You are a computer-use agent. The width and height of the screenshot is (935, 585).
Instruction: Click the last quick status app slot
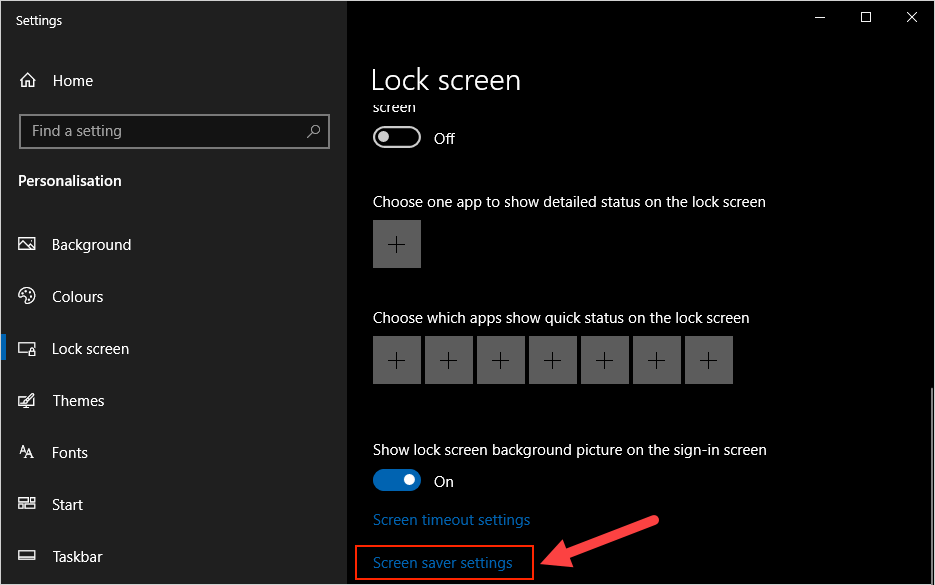click(x=709, y=360)
